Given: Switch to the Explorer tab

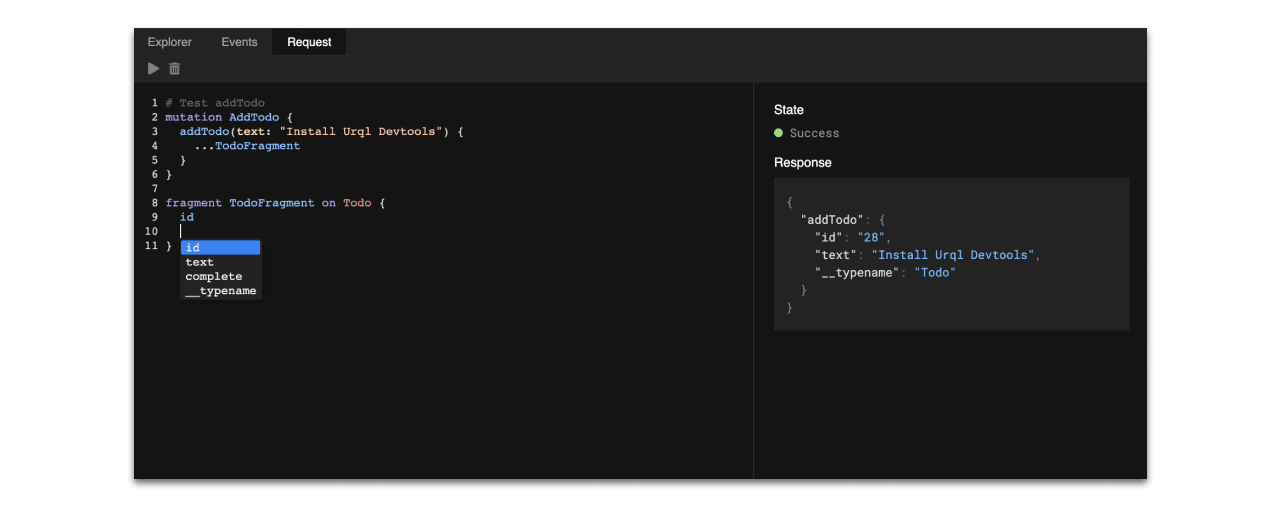Looking at the screenshot, I should coord(170,42).
